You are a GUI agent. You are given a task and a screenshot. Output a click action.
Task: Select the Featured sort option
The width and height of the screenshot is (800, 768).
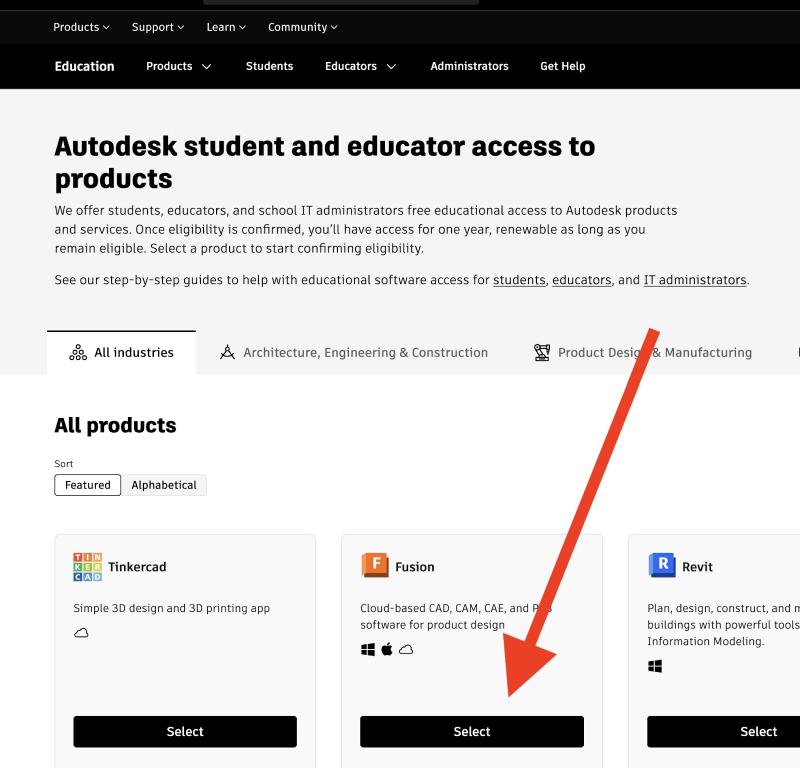(87, 485)
